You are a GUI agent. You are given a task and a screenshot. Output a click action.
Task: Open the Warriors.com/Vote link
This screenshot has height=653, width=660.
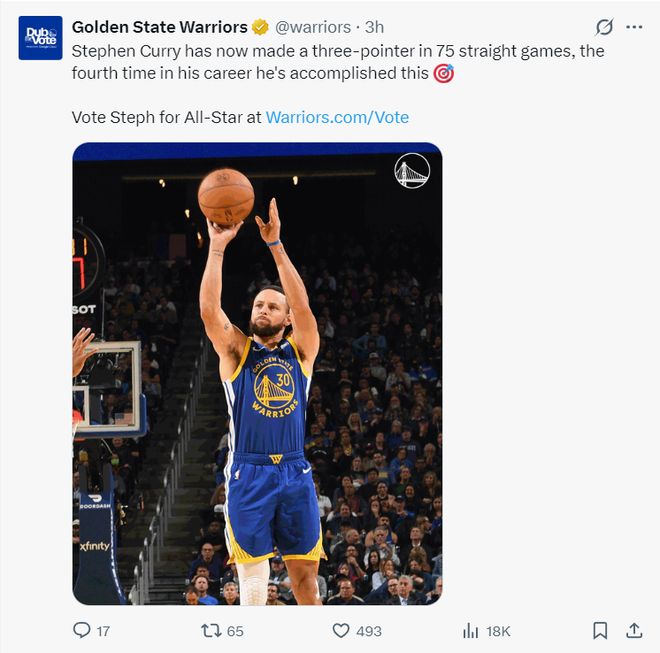pyautogui.click(x=337, y=117)
